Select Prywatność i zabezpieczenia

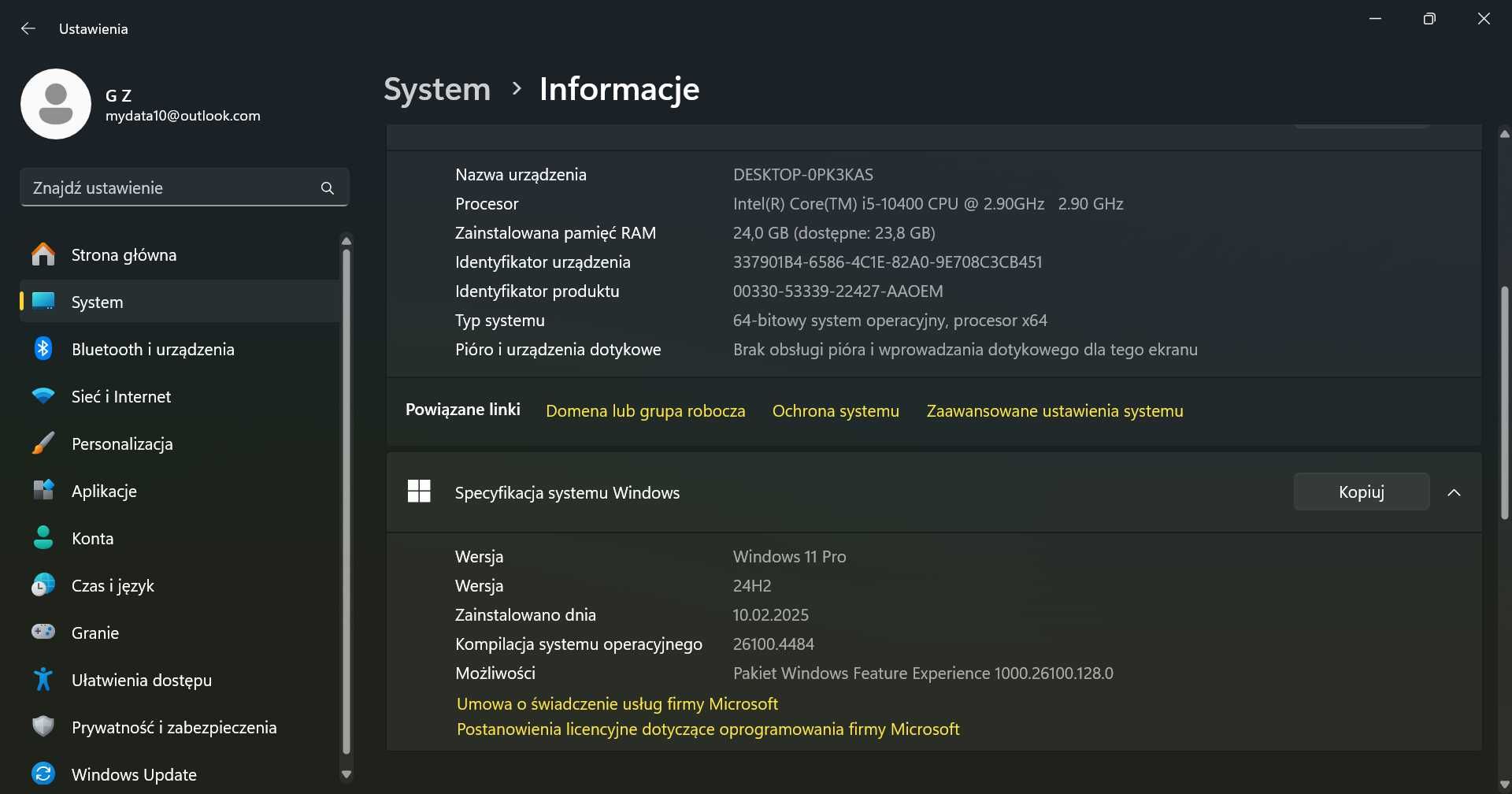pyautogui.click(x=180, y=727)
